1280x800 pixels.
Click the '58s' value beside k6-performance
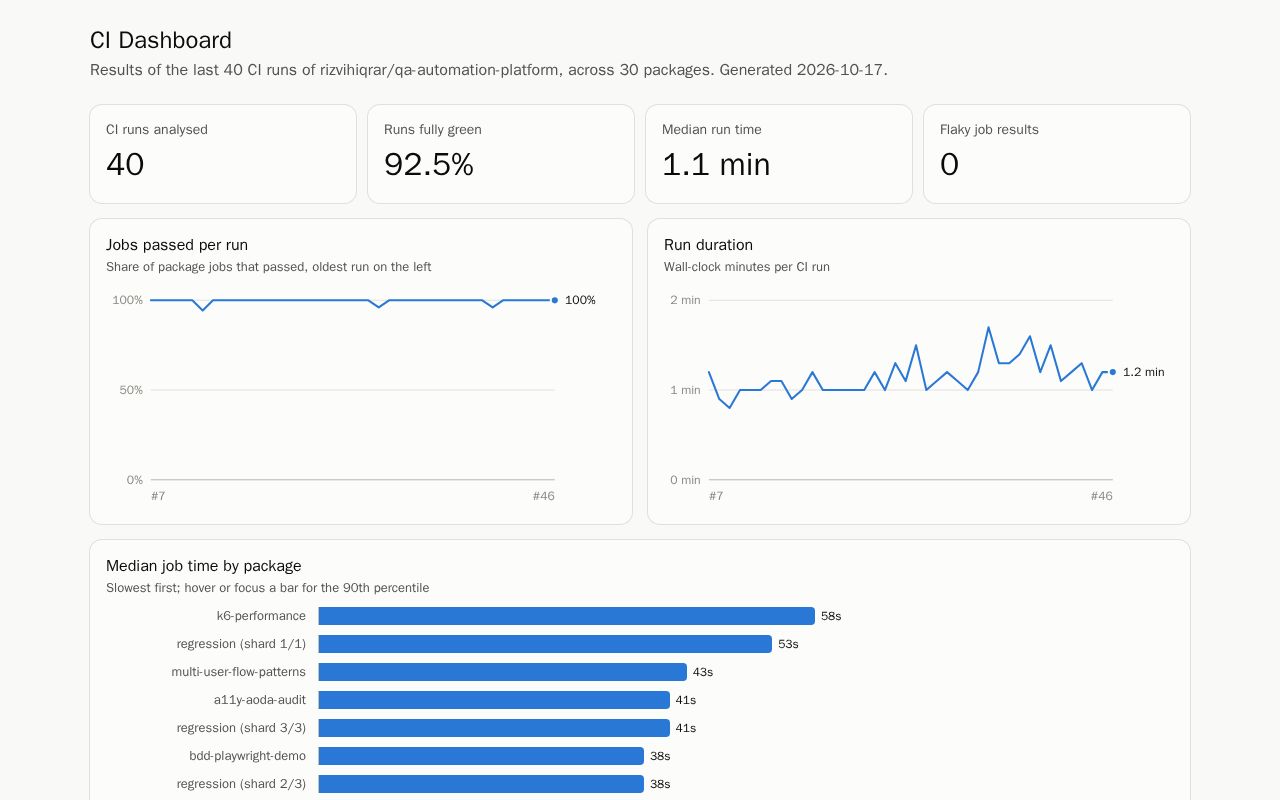click(x=831, y=616)
